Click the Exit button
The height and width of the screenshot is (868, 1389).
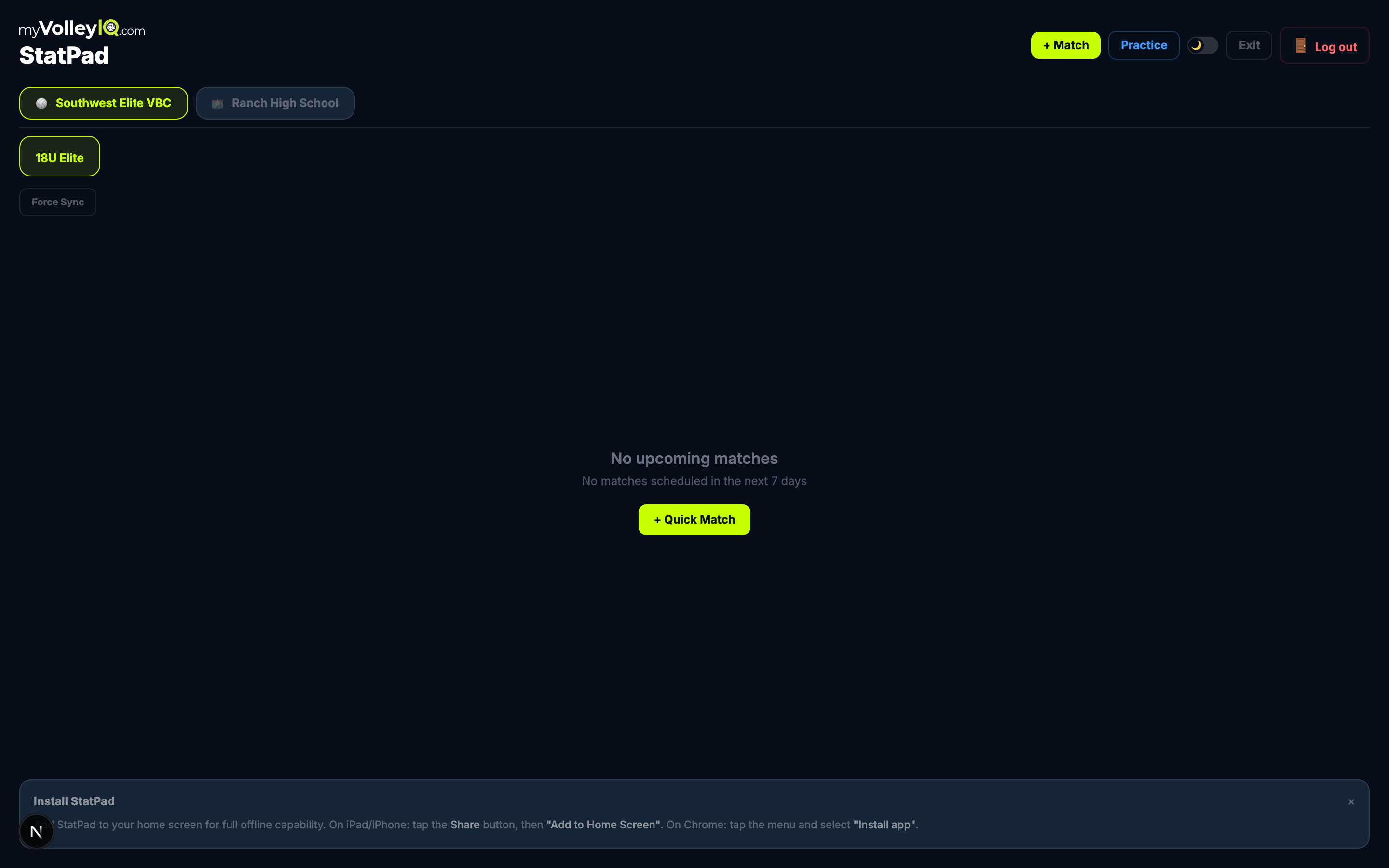(x=1249, y=45)
